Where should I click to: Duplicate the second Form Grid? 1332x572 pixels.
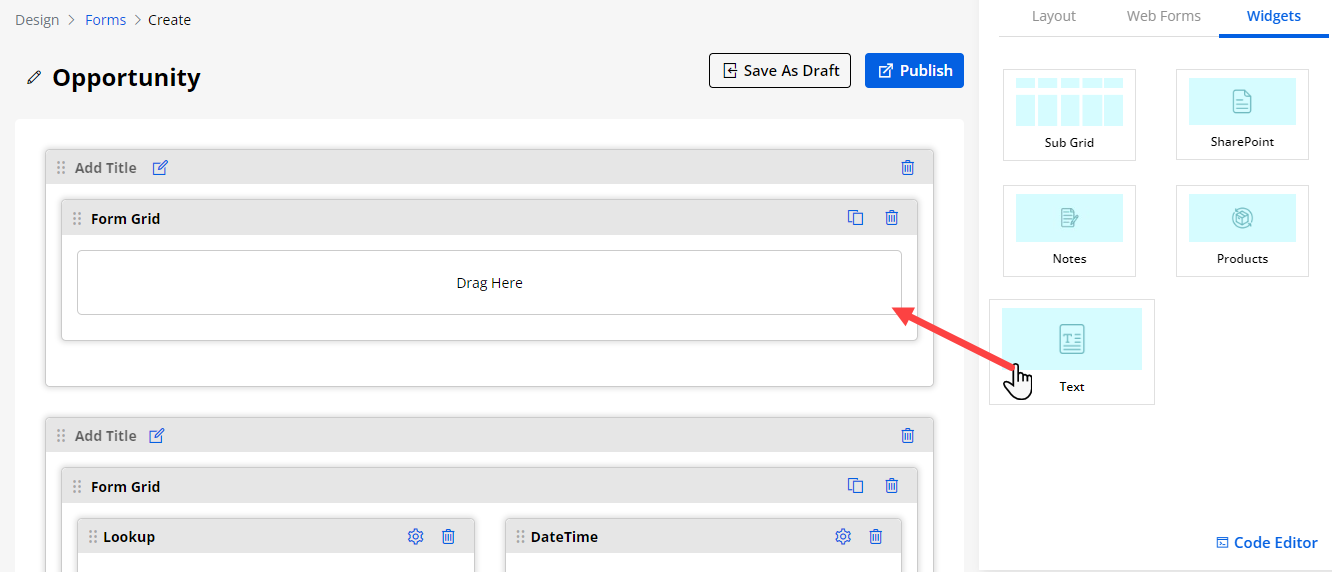pyautogui.click(x=855, y=486)
